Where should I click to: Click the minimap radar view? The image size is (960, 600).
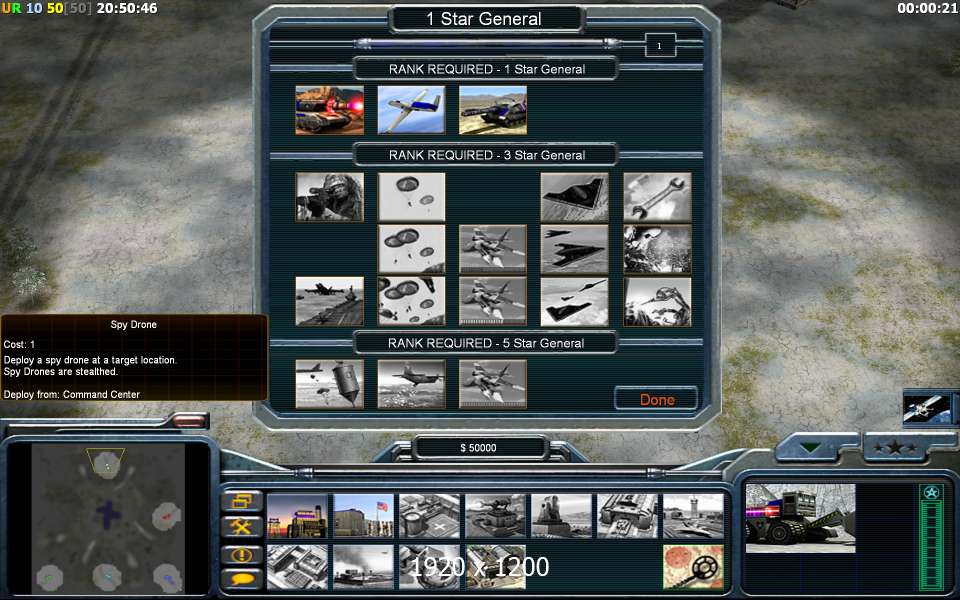click(x=108, y=519)
